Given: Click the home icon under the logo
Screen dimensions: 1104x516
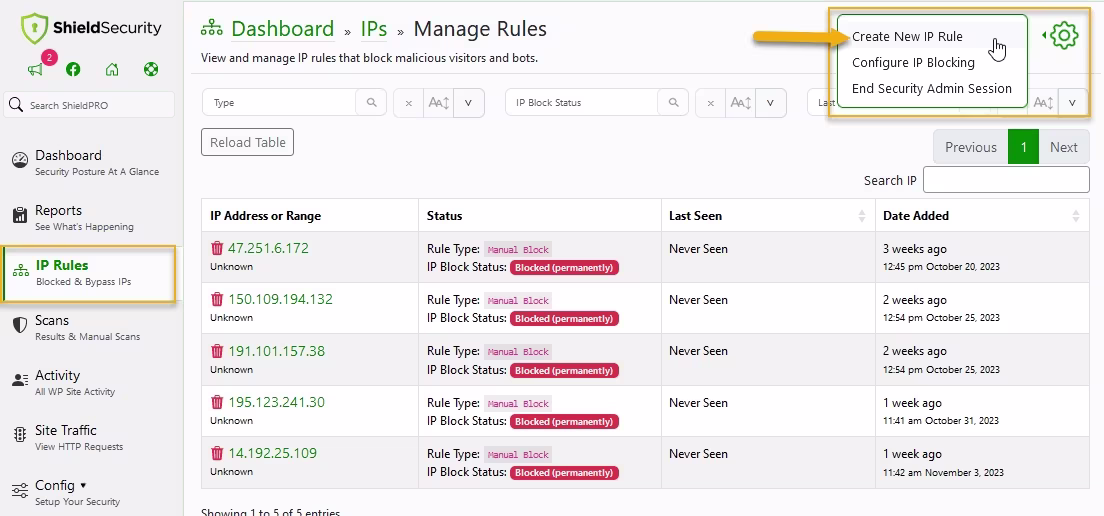Looking at the screenshot, I should click(112, 70).
